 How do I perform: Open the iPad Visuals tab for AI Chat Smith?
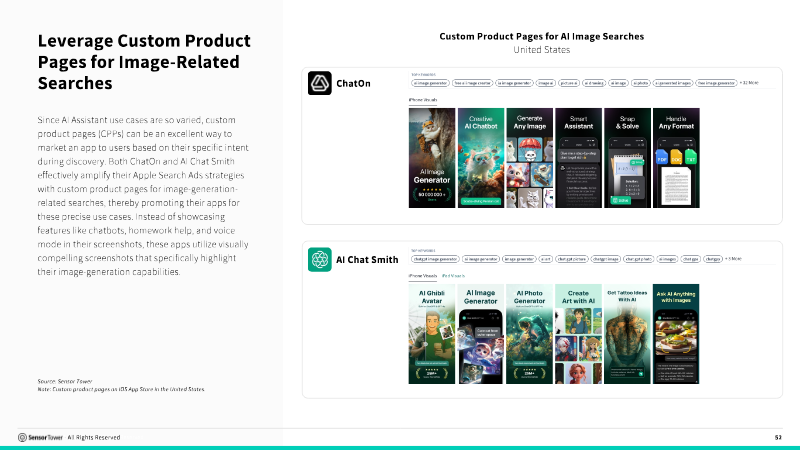453,276
